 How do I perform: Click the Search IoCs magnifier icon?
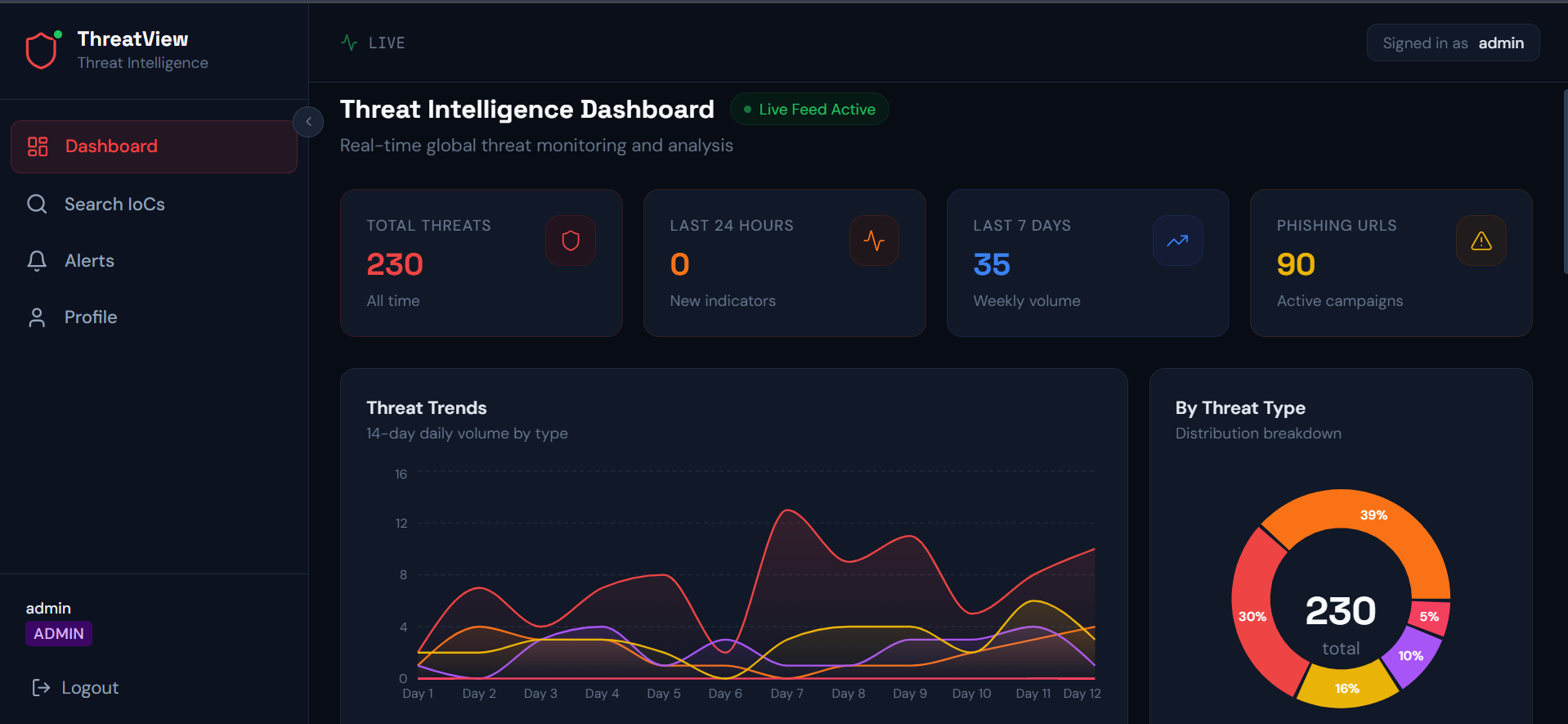(x=37, y=204)
